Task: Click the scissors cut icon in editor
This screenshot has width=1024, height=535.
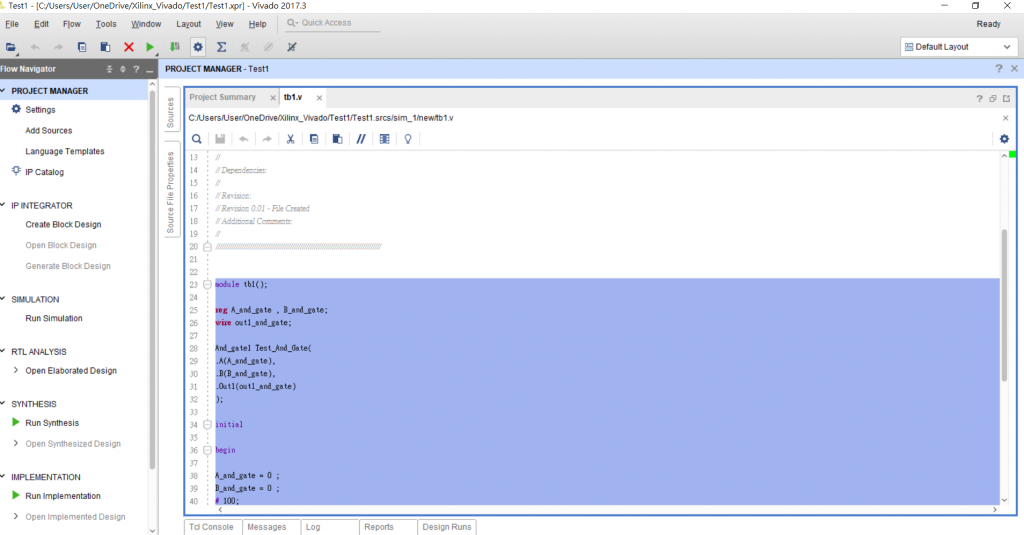Action: 291,138
